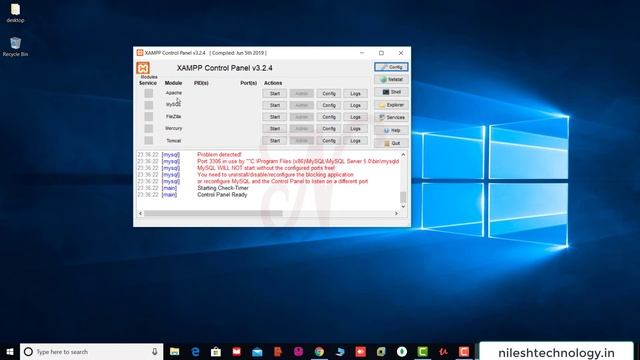This screenshot has width=640, height=360.
Task: Open the red taskbar icon left of Mail
Action: (x=237, y=352)
